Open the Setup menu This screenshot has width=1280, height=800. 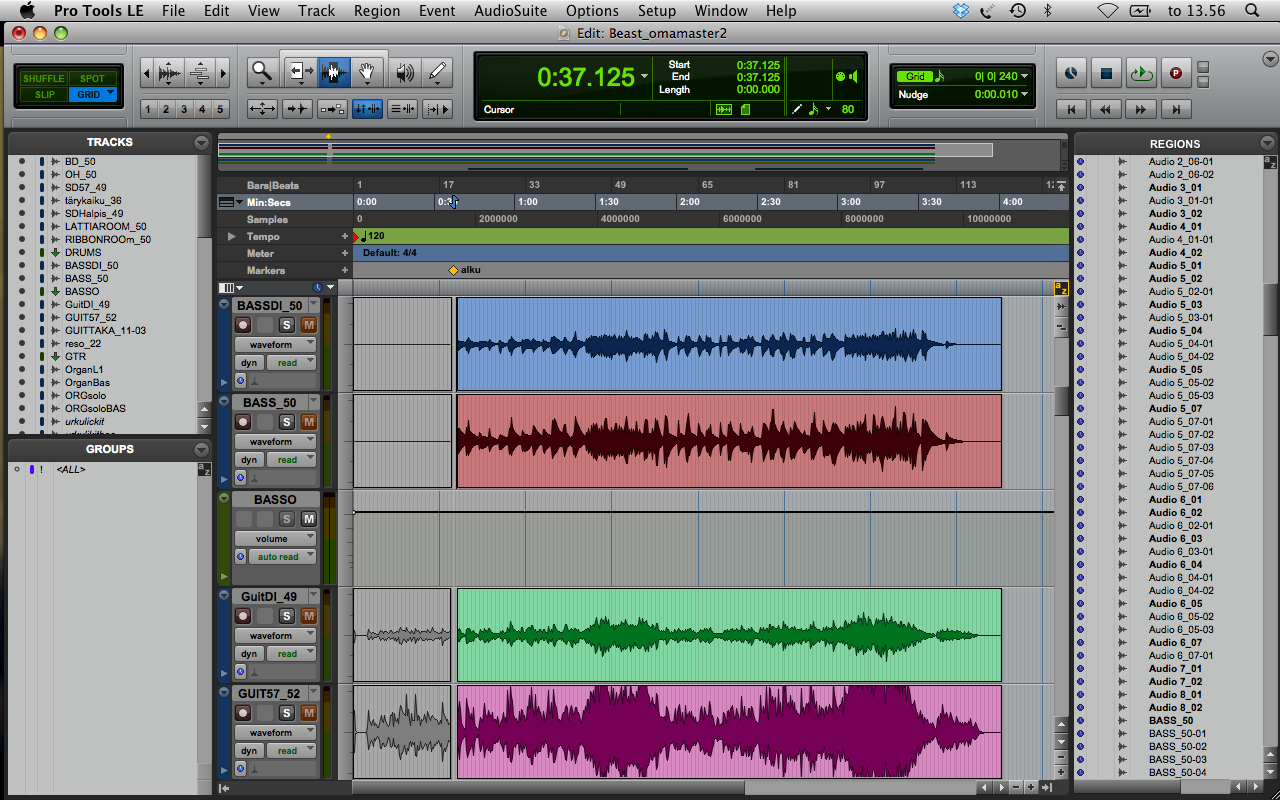pos(657,11)
